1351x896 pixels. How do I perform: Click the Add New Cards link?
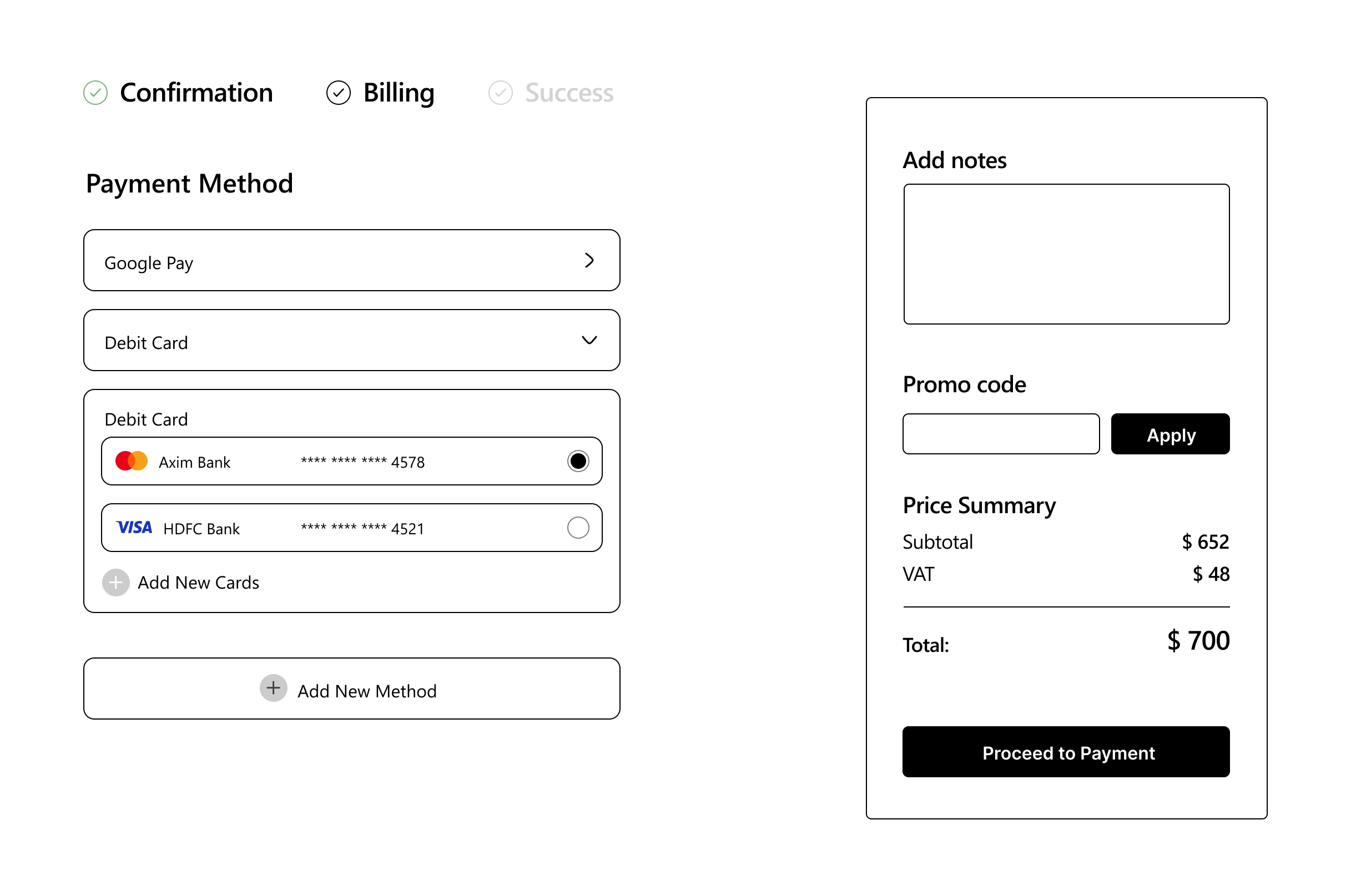coord(198,583)
